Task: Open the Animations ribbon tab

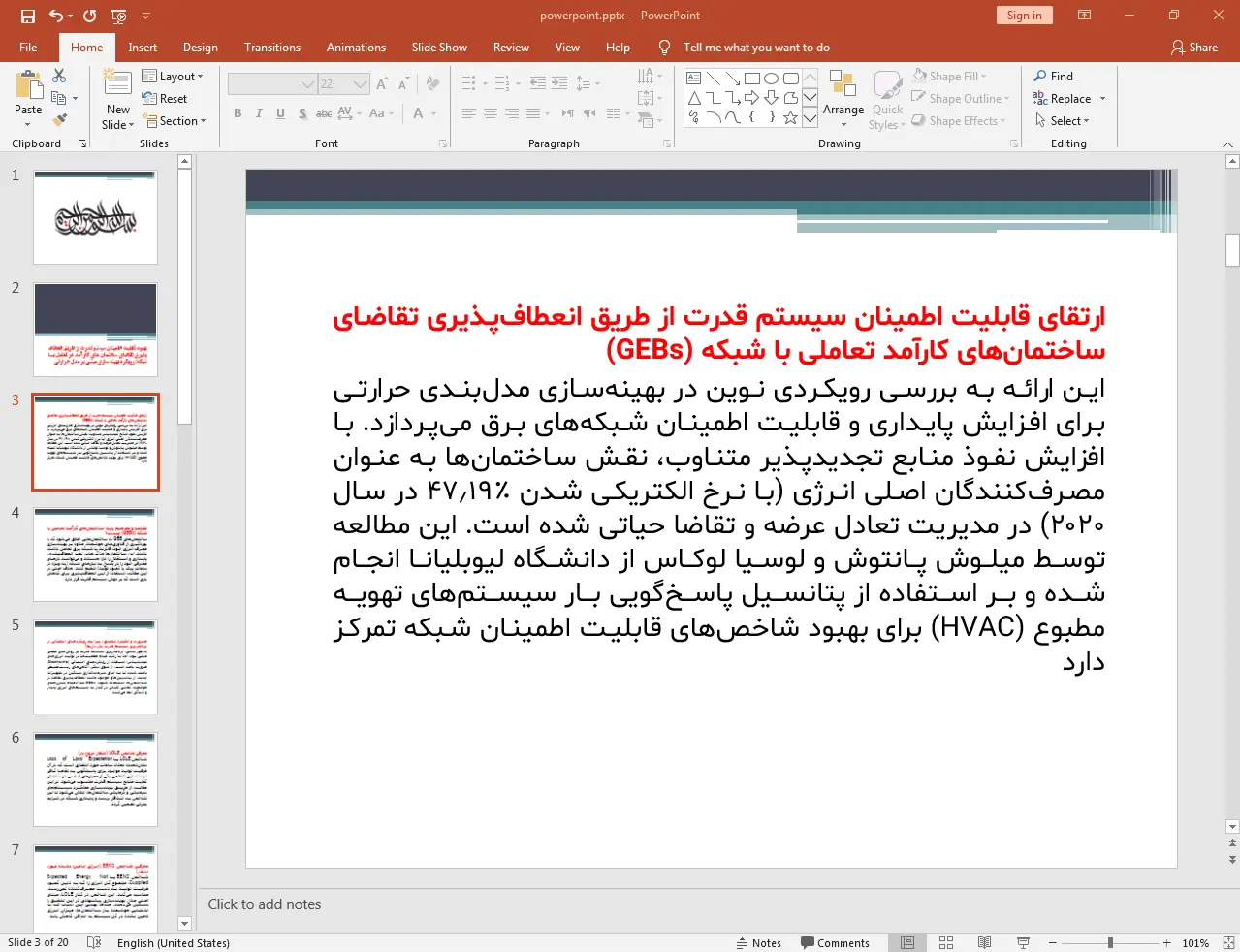Action: pos(356,48)
